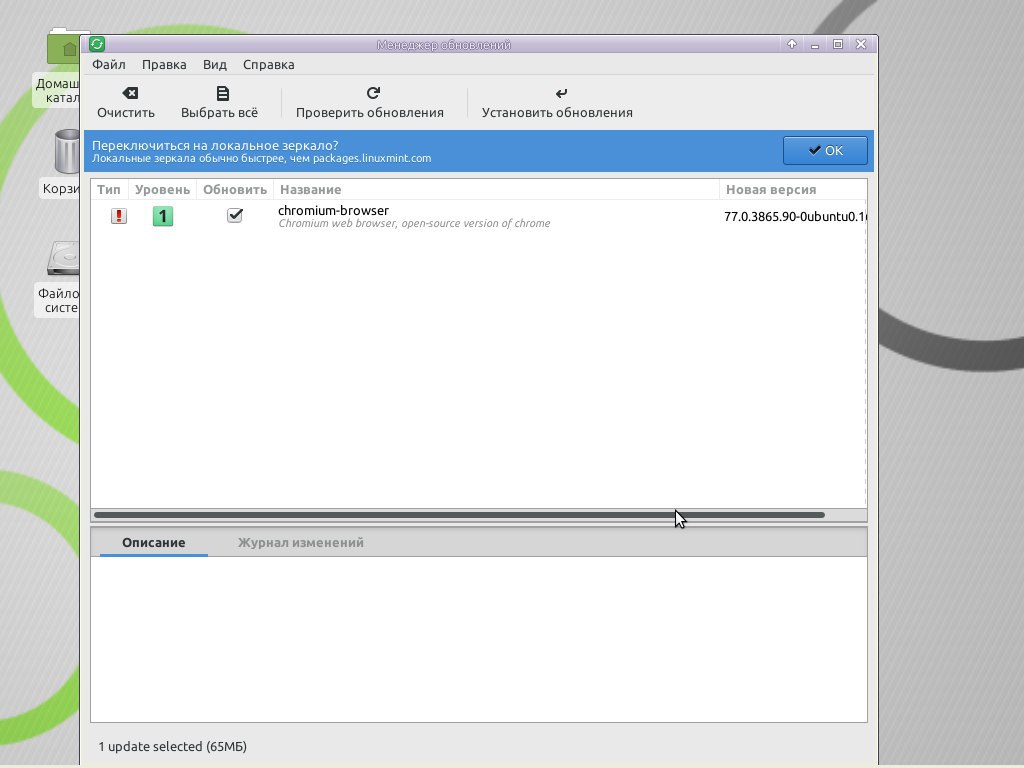Sort by the Новая версия column header
Viewport: 1024px width, 768px height.
point(793,189)
